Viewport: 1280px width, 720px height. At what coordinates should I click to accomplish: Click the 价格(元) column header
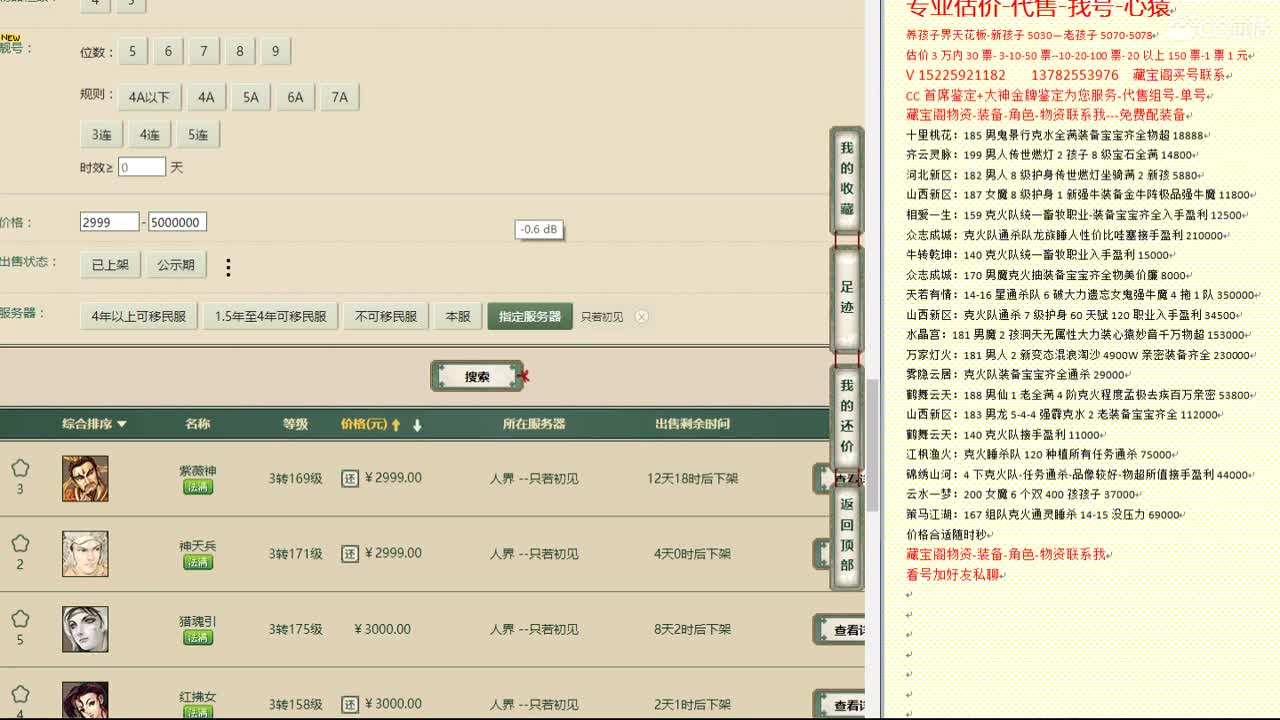click(x=364, y=424)
